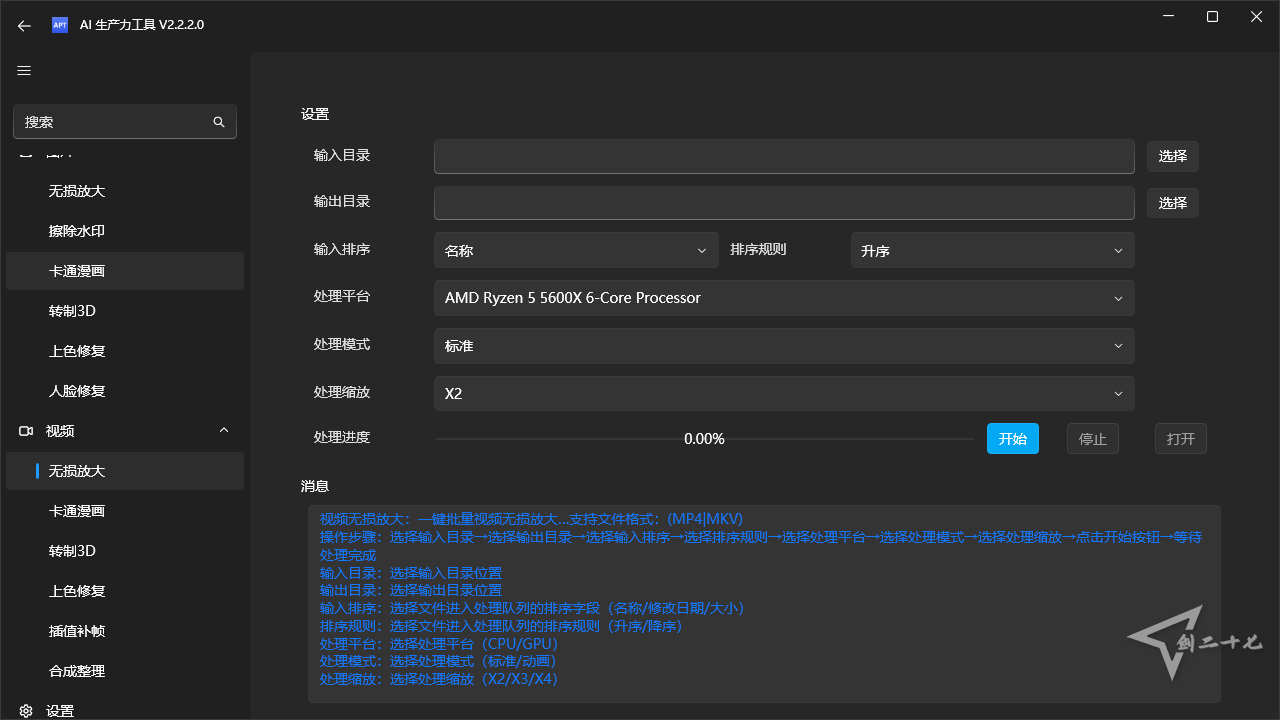Viewport: 1280px width, 720px height.
Task: Select 合成整理 in sidebar
Action: click(125, 671)
